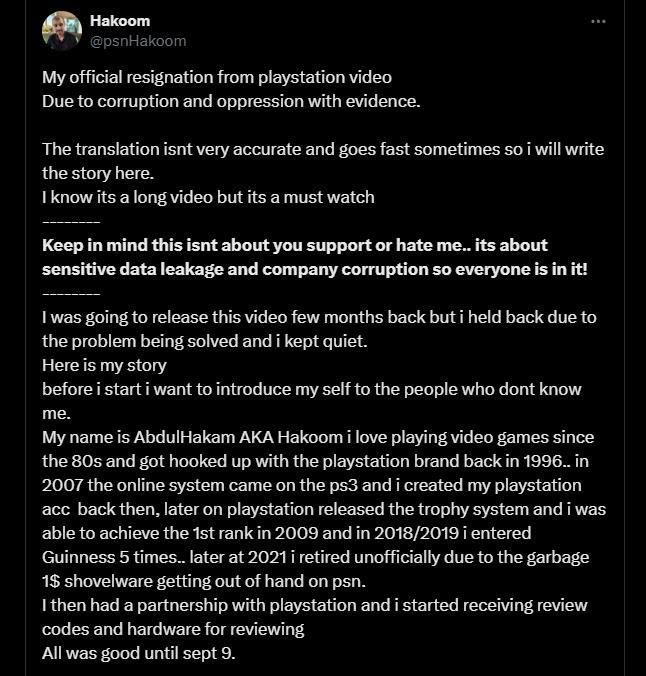
Task: Click Hakoom's profile avatar picture
Action: (61, 31)
